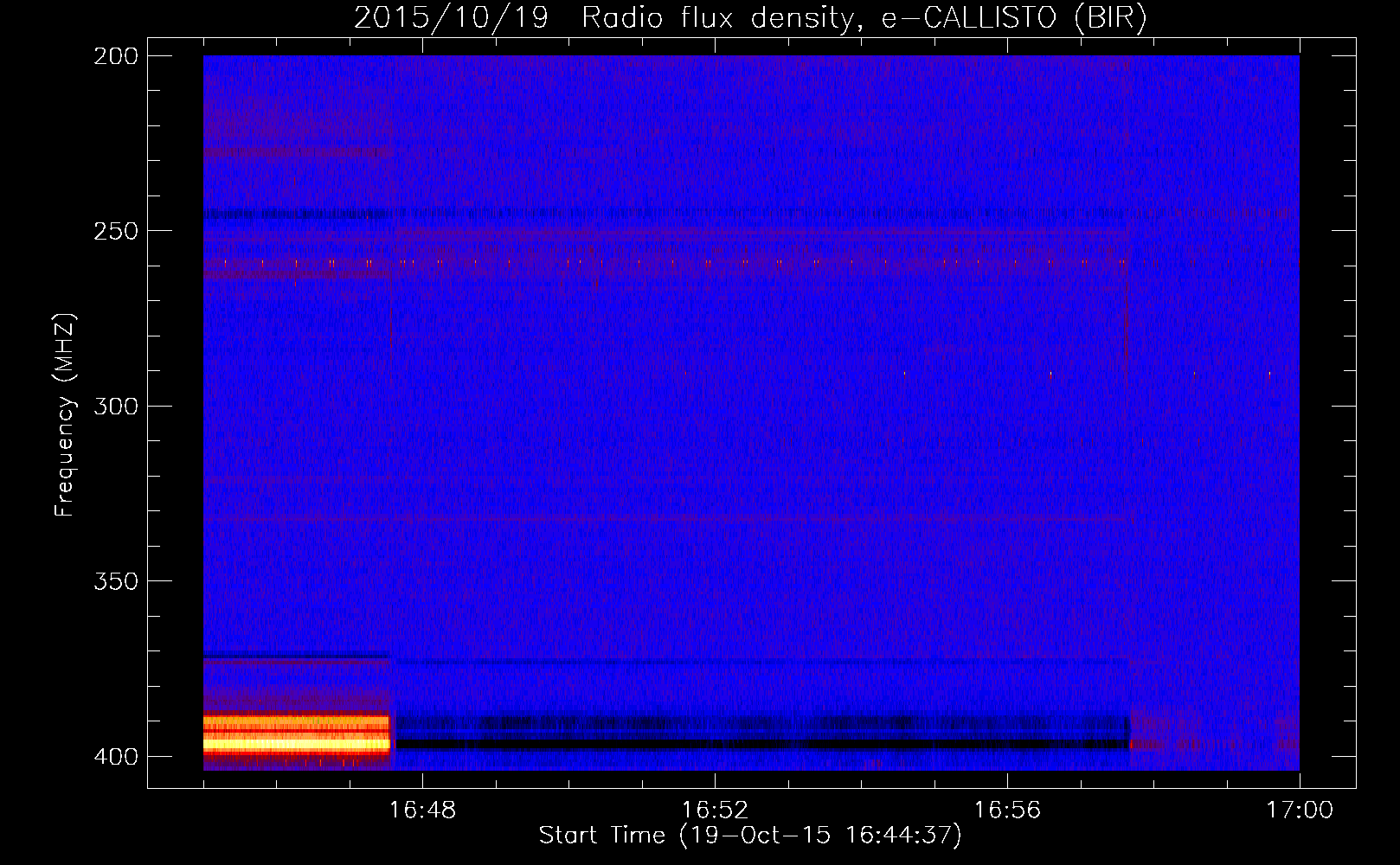This screenshot has width=1400, height=865.
Task: Click the black horizontal band near 397 MHz
Action: click(761, 744)
